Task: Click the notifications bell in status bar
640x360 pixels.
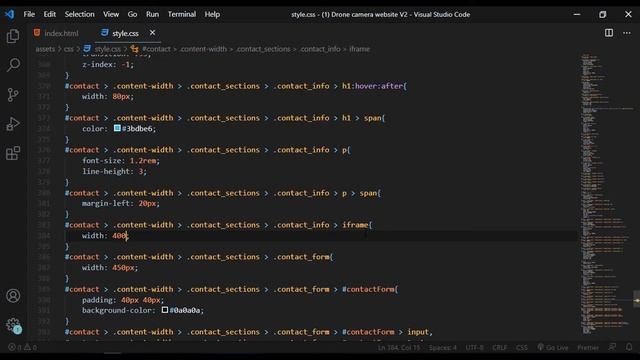Action: click(629, 347)
